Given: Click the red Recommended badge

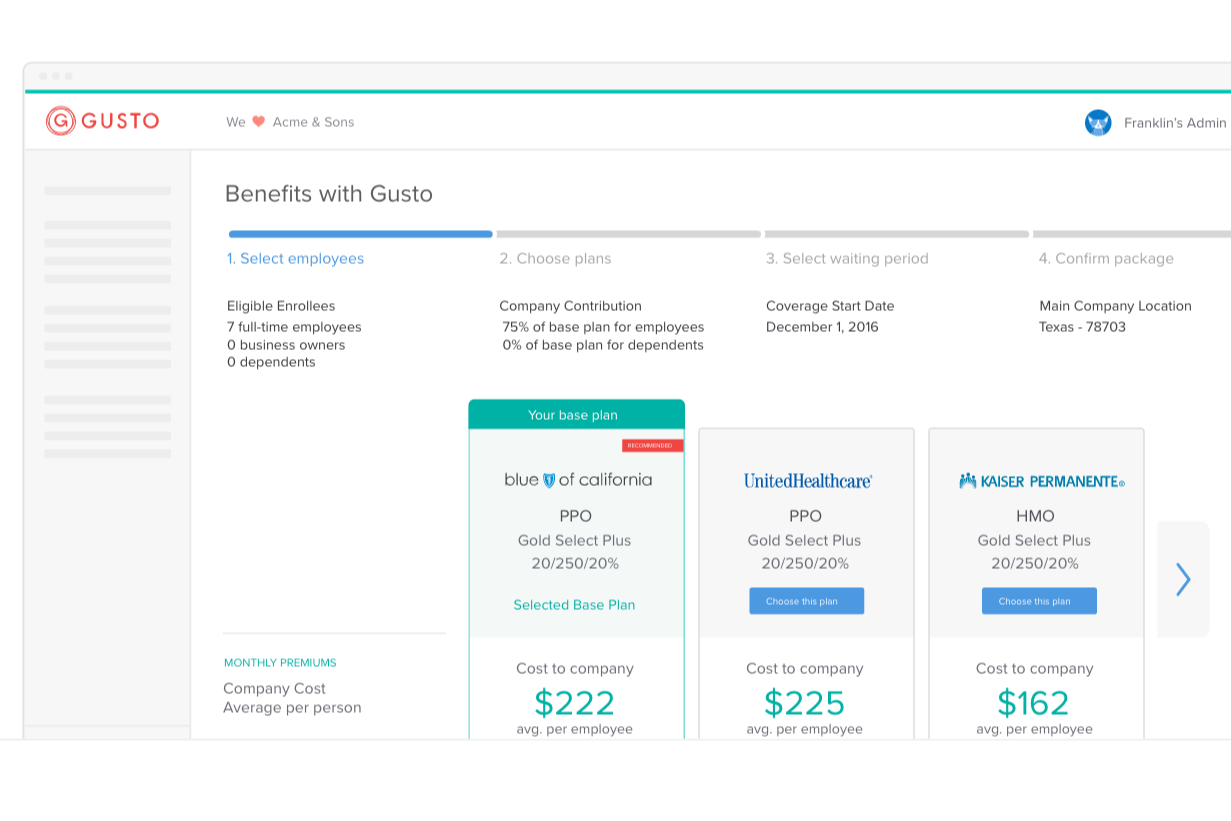Looking at the screenshot, I should pos(652,446).
